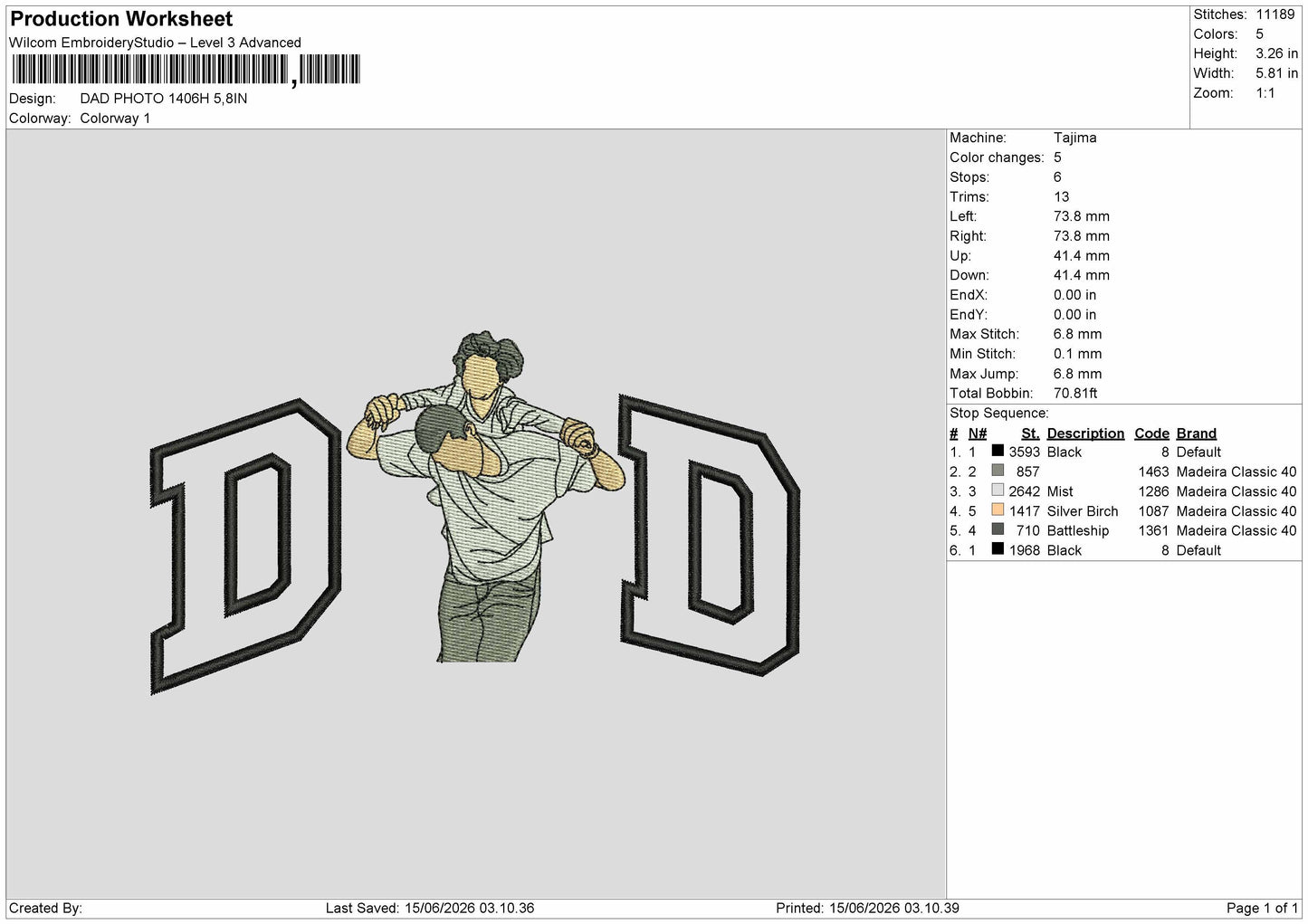1308x924 pixels.
Task: Click the EndX value '0.00 in'
Action: (x=1074, y=295)
